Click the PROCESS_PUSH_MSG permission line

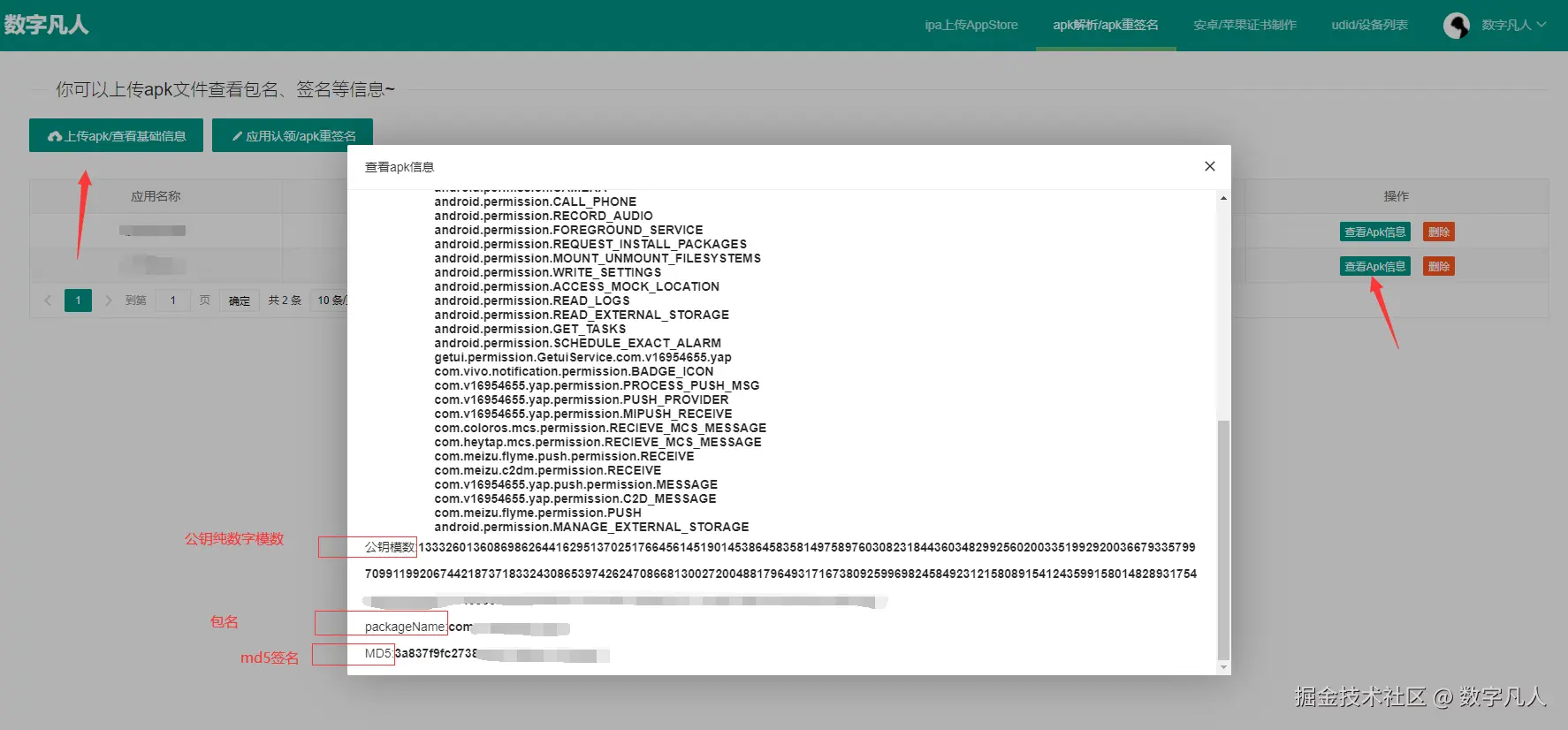click(x=597, y=385)
